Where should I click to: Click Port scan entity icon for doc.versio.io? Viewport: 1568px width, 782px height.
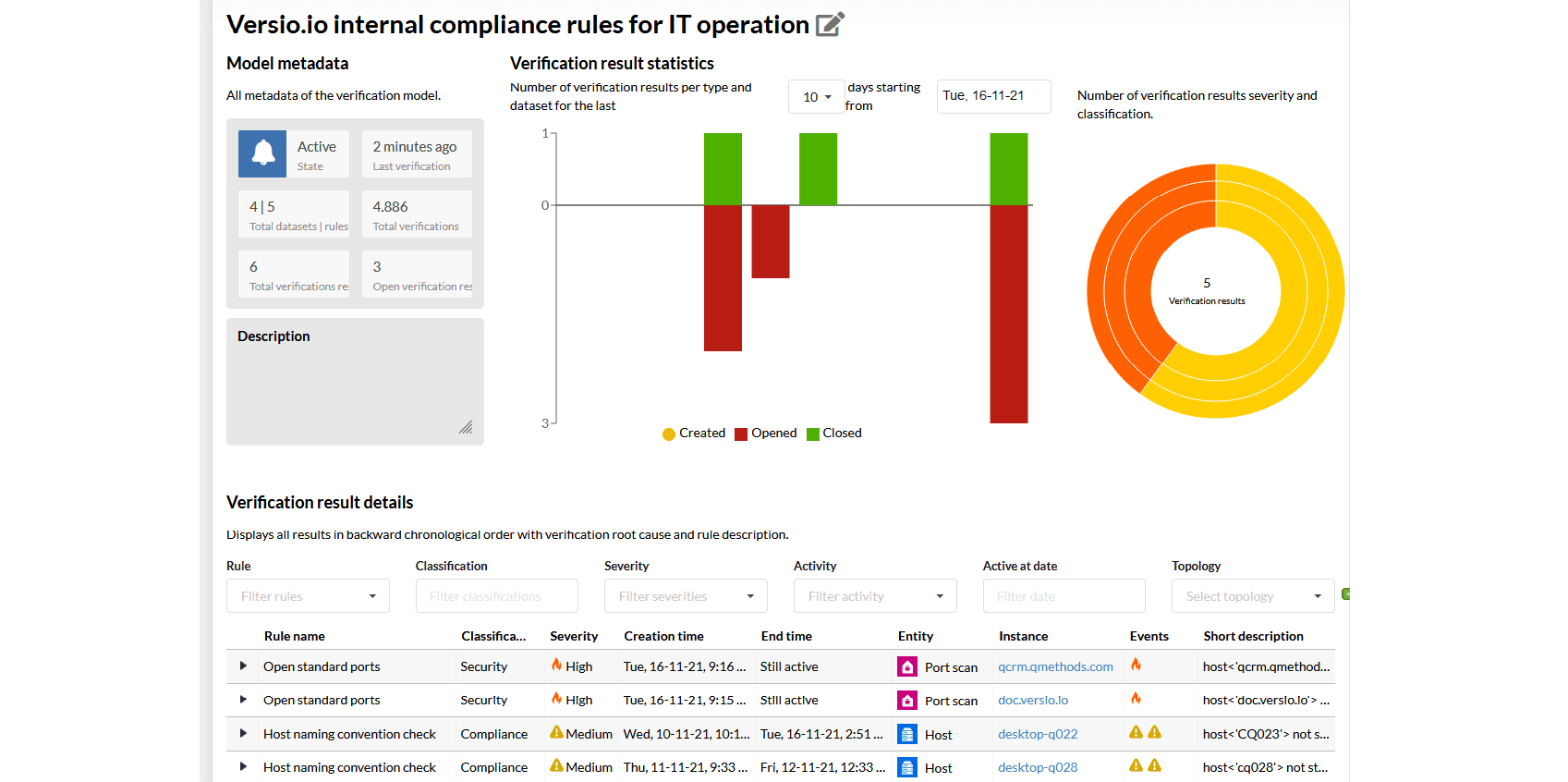pos(907,701)
